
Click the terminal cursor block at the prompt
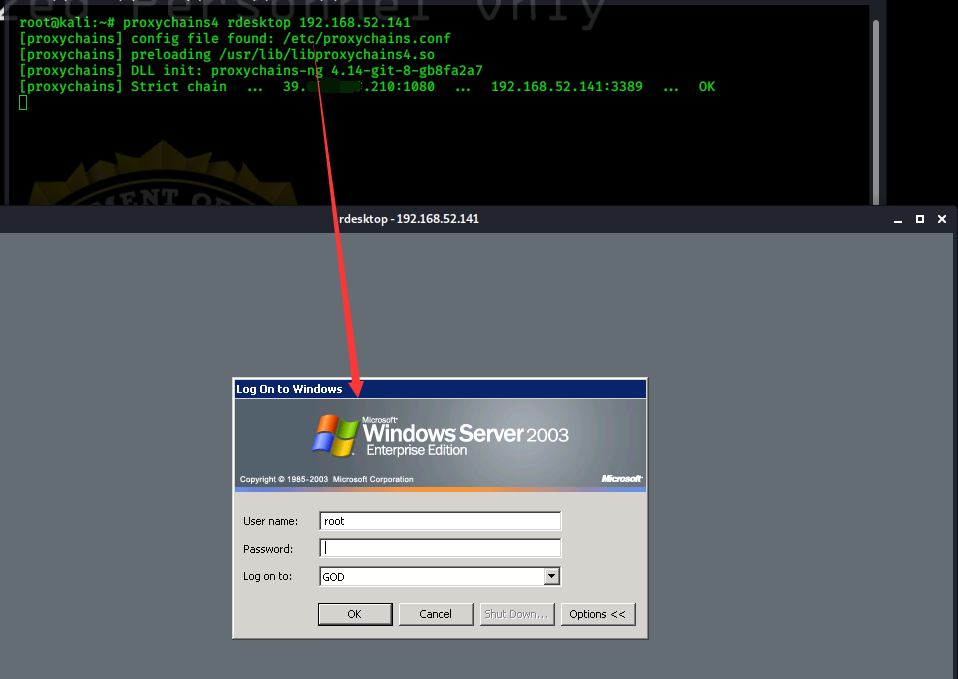click(23, 103)
